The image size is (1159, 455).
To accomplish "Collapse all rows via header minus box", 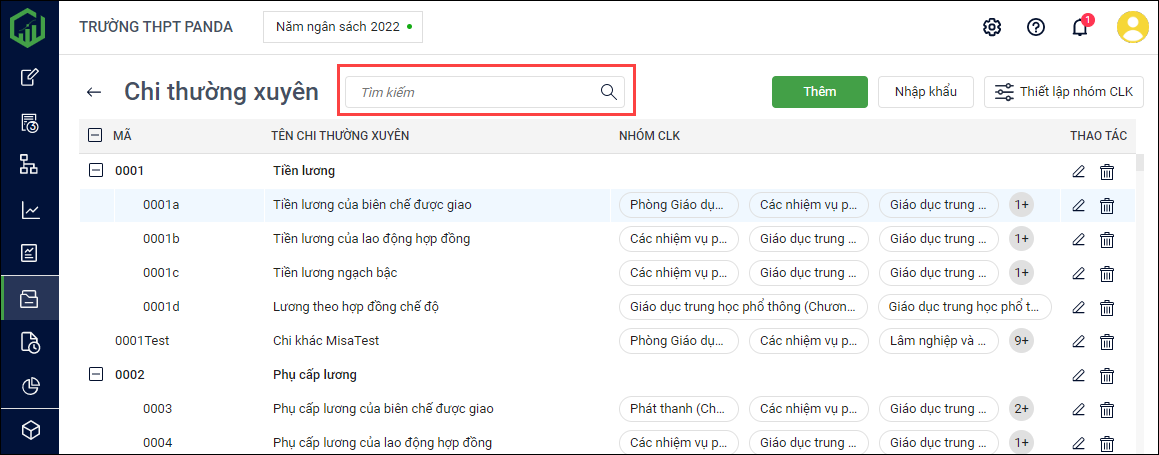I will pos(95,135).
